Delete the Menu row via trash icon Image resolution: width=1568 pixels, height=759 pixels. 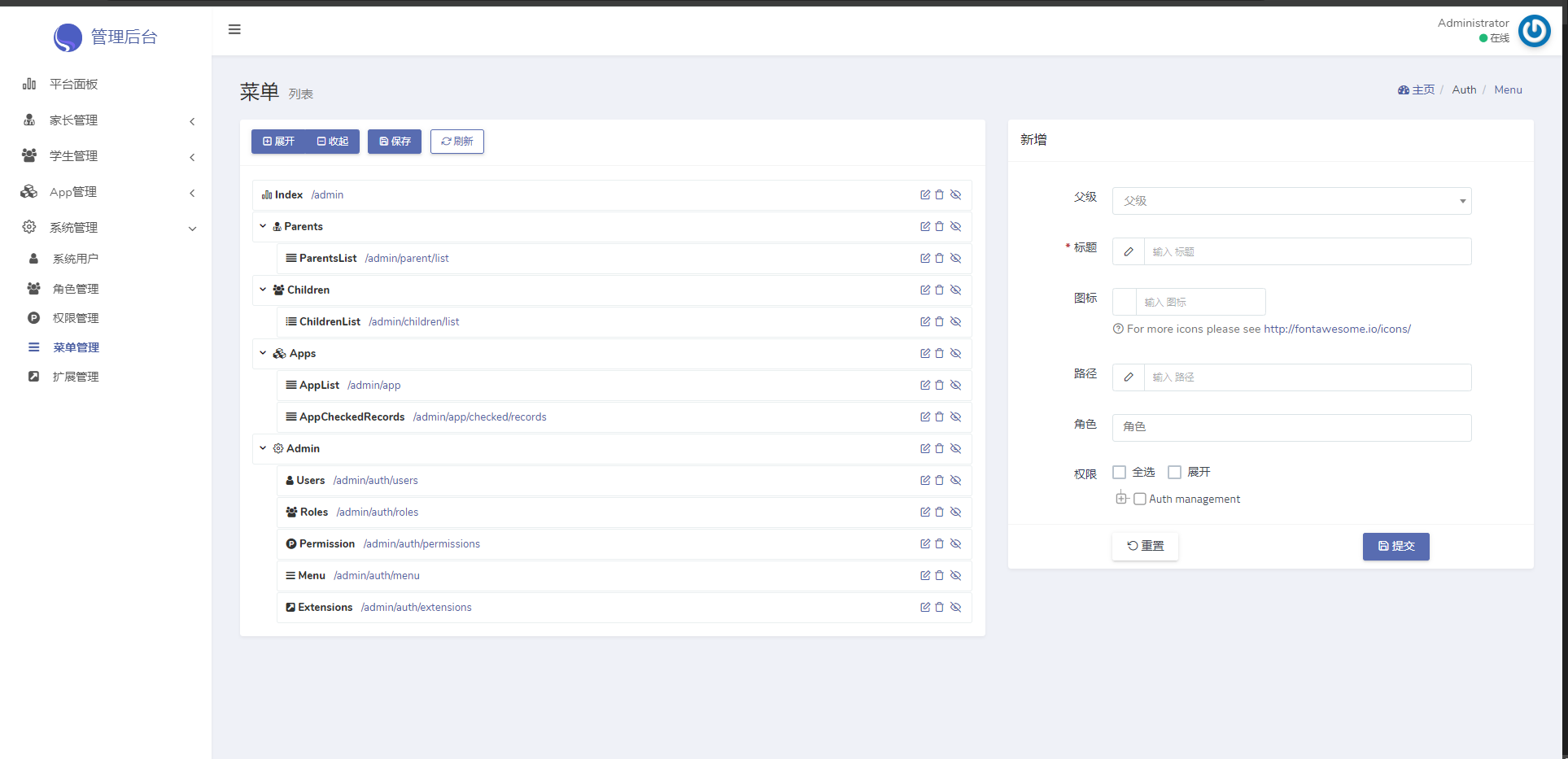[939, 576]
